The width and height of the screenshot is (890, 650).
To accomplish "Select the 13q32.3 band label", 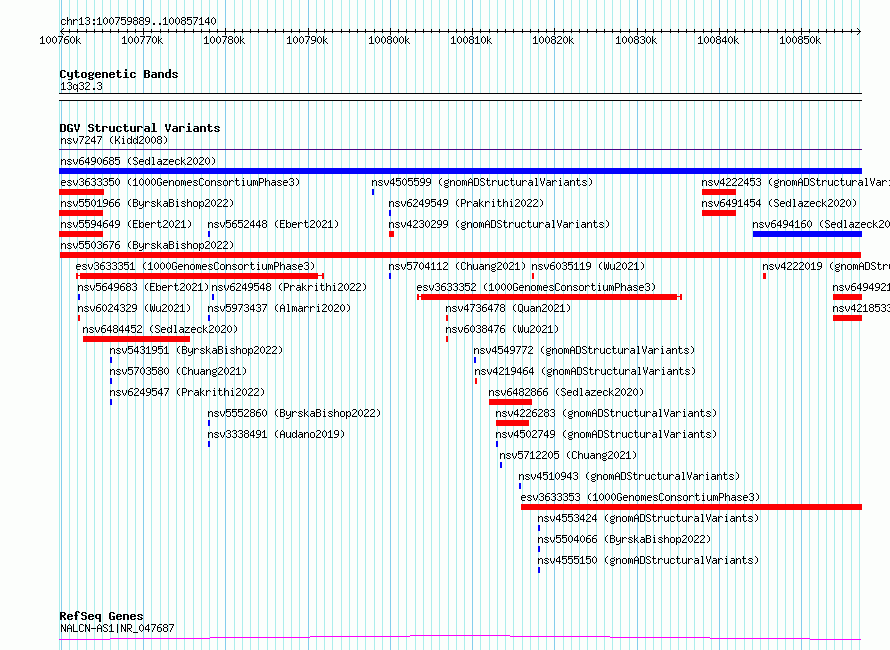I will coord(81,86).
